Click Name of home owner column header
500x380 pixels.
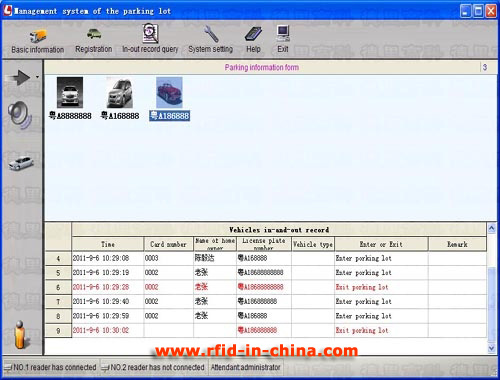(215, 244)
